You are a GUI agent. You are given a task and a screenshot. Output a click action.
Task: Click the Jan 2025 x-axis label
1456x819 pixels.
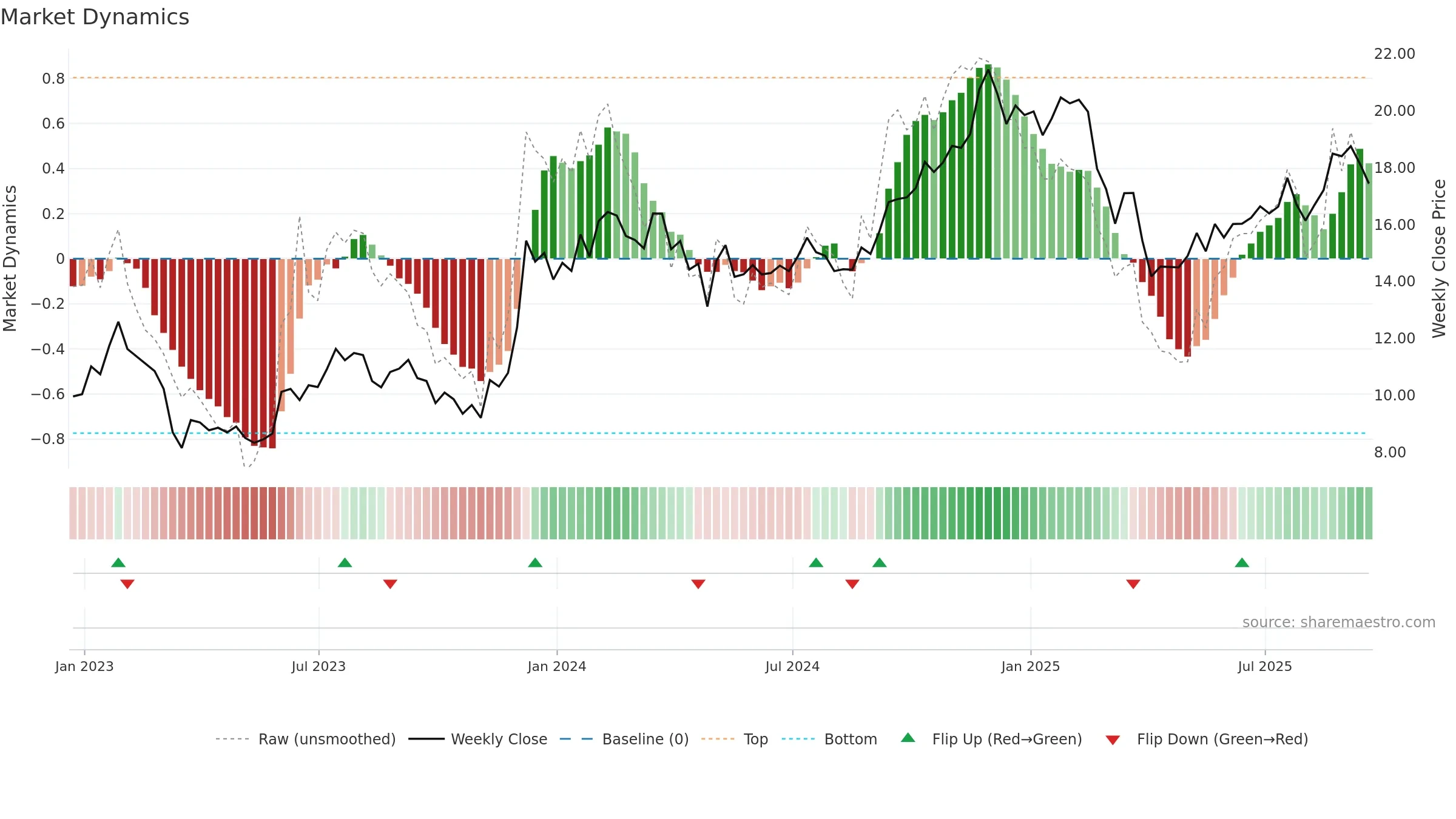1031,666
